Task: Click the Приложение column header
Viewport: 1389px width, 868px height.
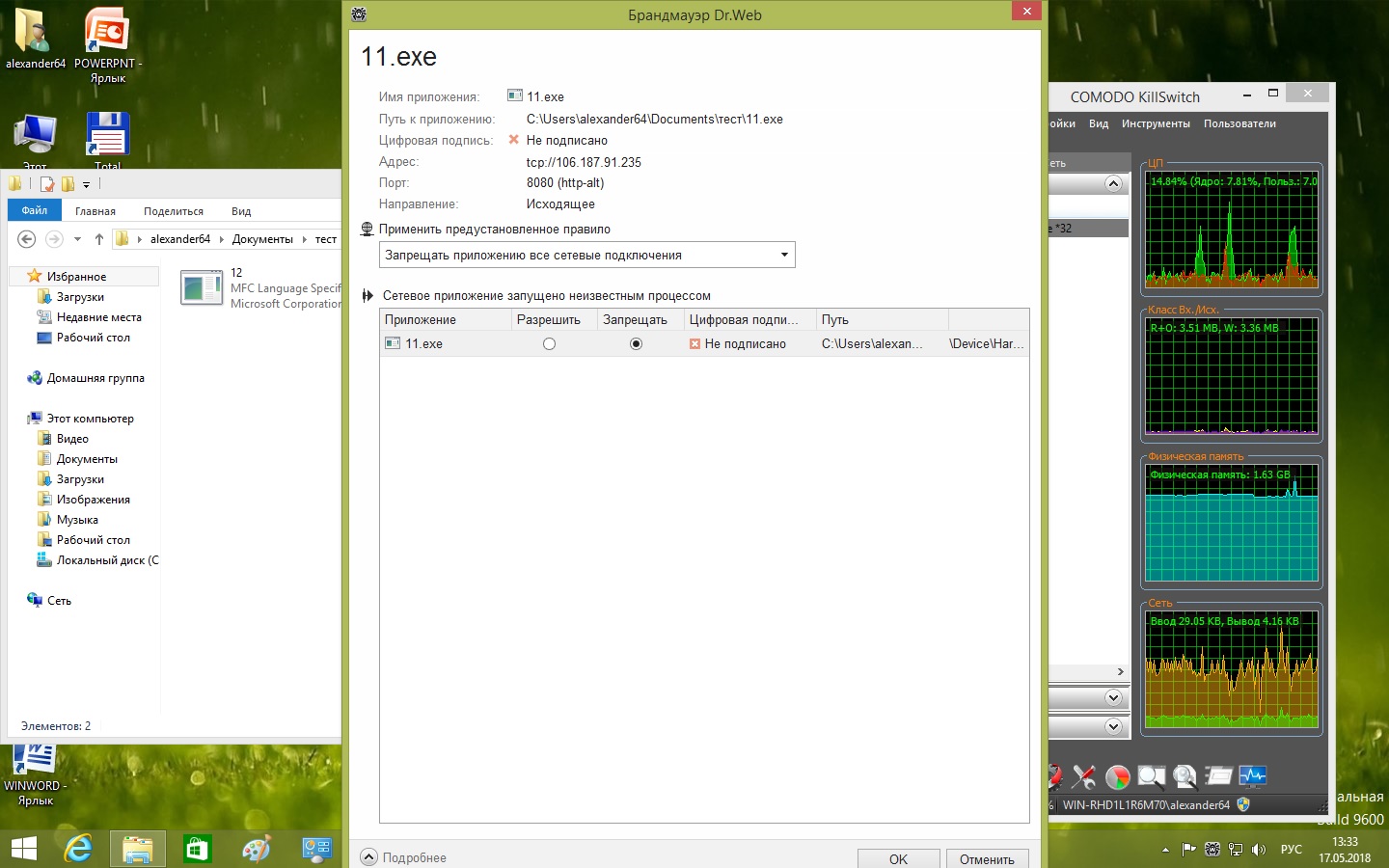Action: click(446, 319)
